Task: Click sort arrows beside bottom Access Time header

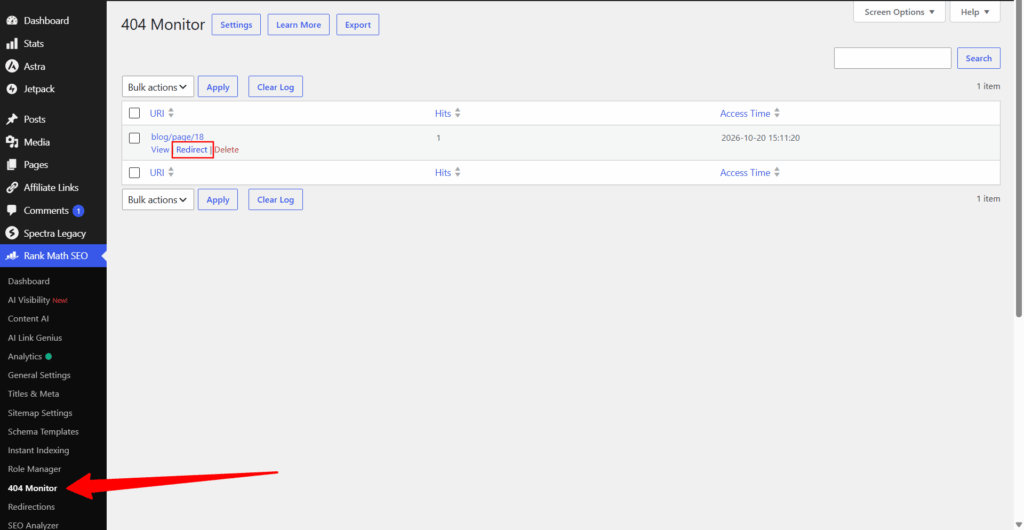Action: (x=776, y=172)
